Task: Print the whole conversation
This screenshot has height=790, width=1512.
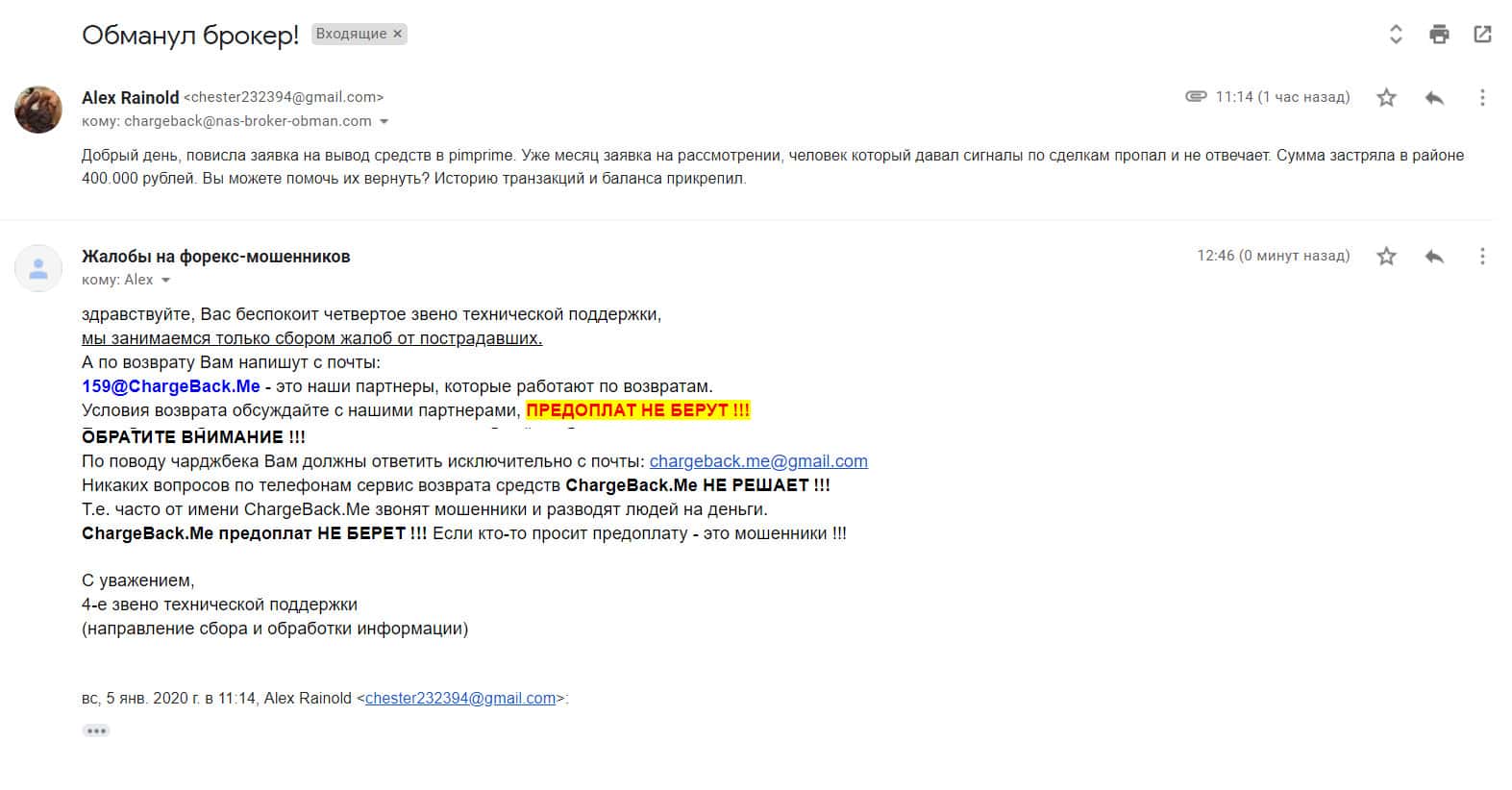Action: point(1439,35)
